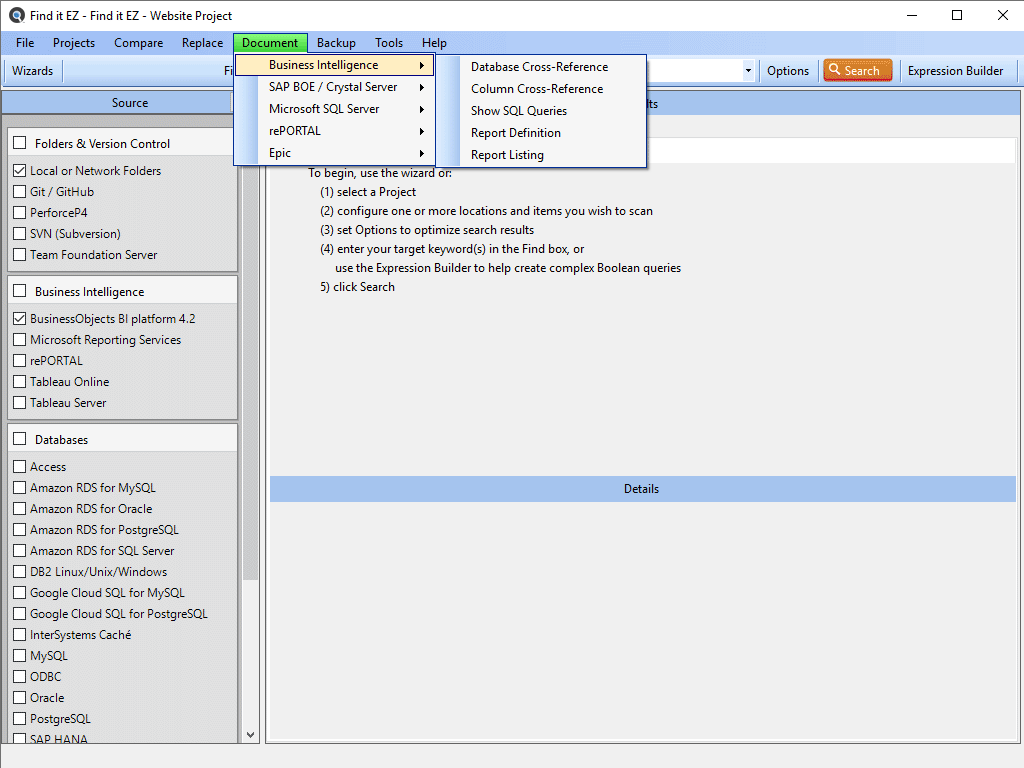The image size is (1024, 768).
Task: Enable the Git / GitHub checkbox
Action: (x=20, y=192)
